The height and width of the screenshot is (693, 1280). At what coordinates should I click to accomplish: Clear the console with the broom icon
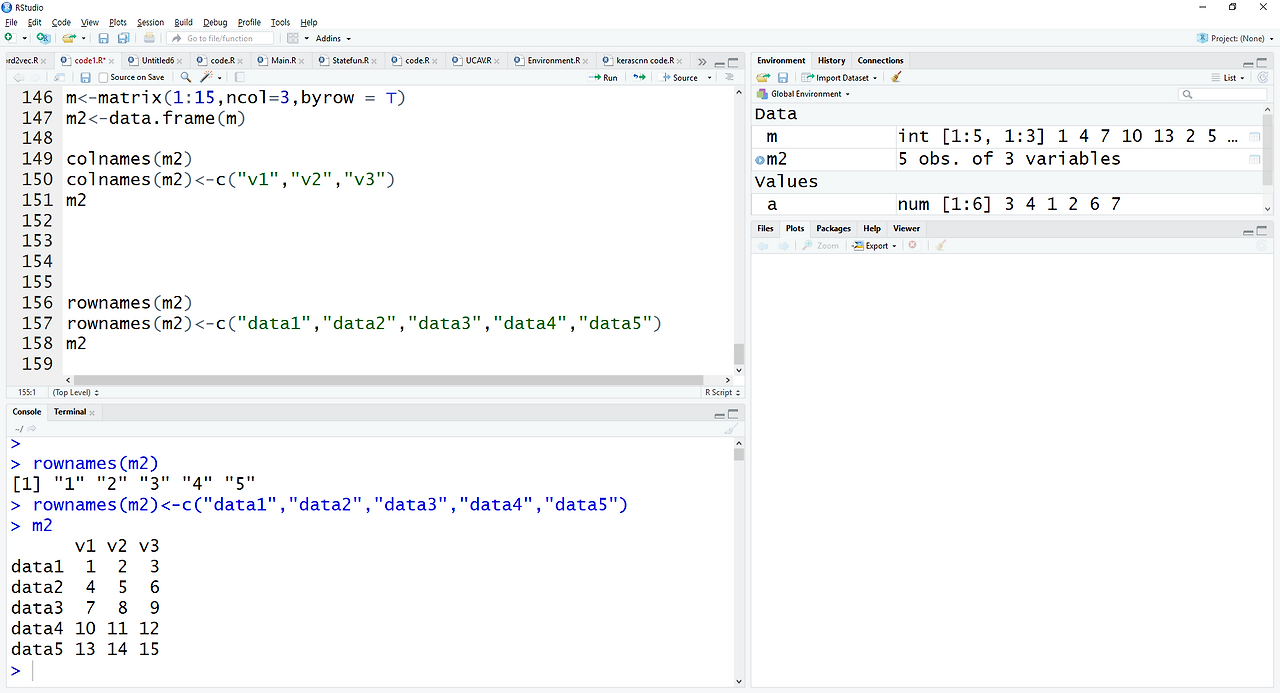tap(731, 428)
